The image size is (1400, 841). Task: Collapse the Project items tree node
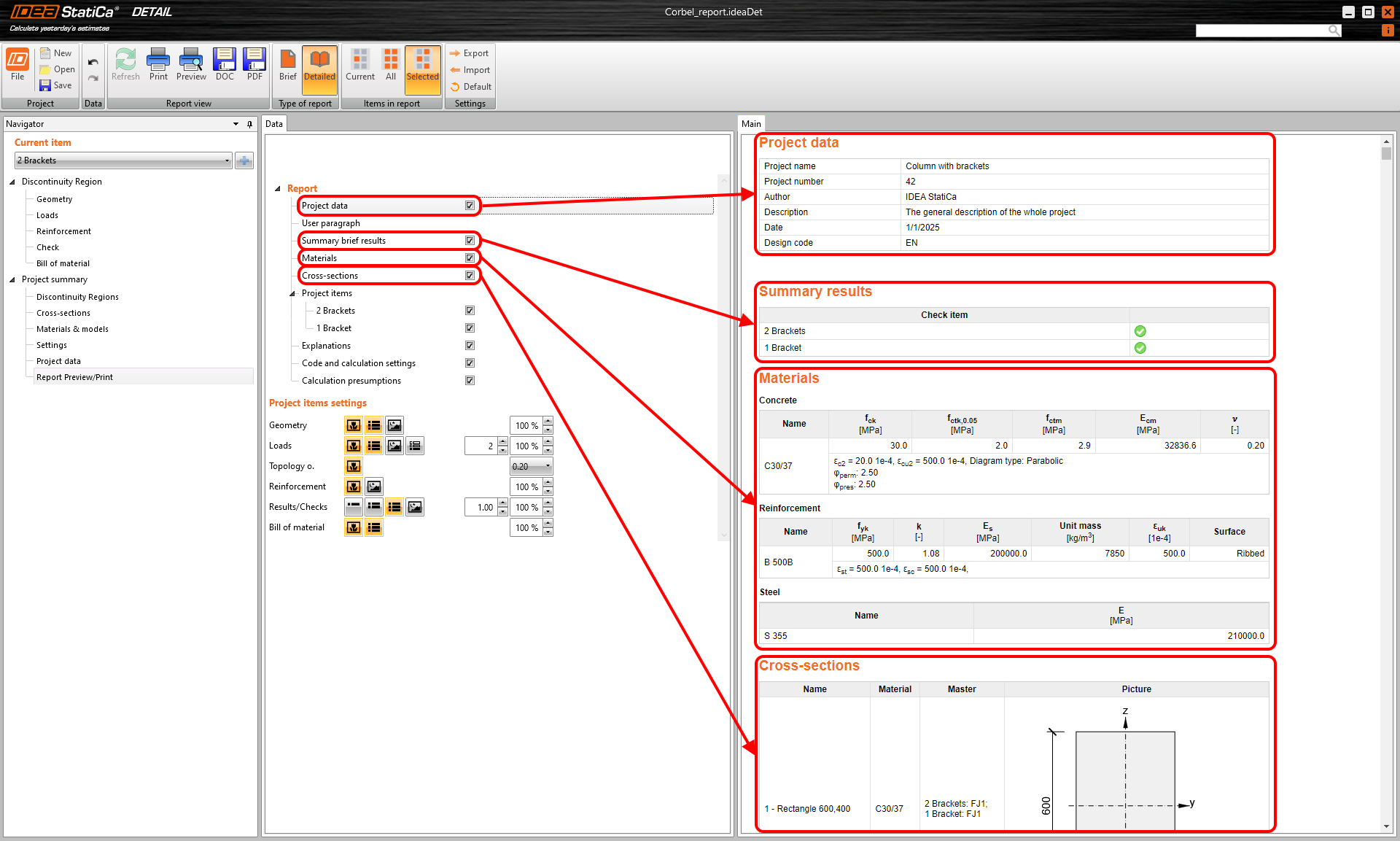(292, 293)
